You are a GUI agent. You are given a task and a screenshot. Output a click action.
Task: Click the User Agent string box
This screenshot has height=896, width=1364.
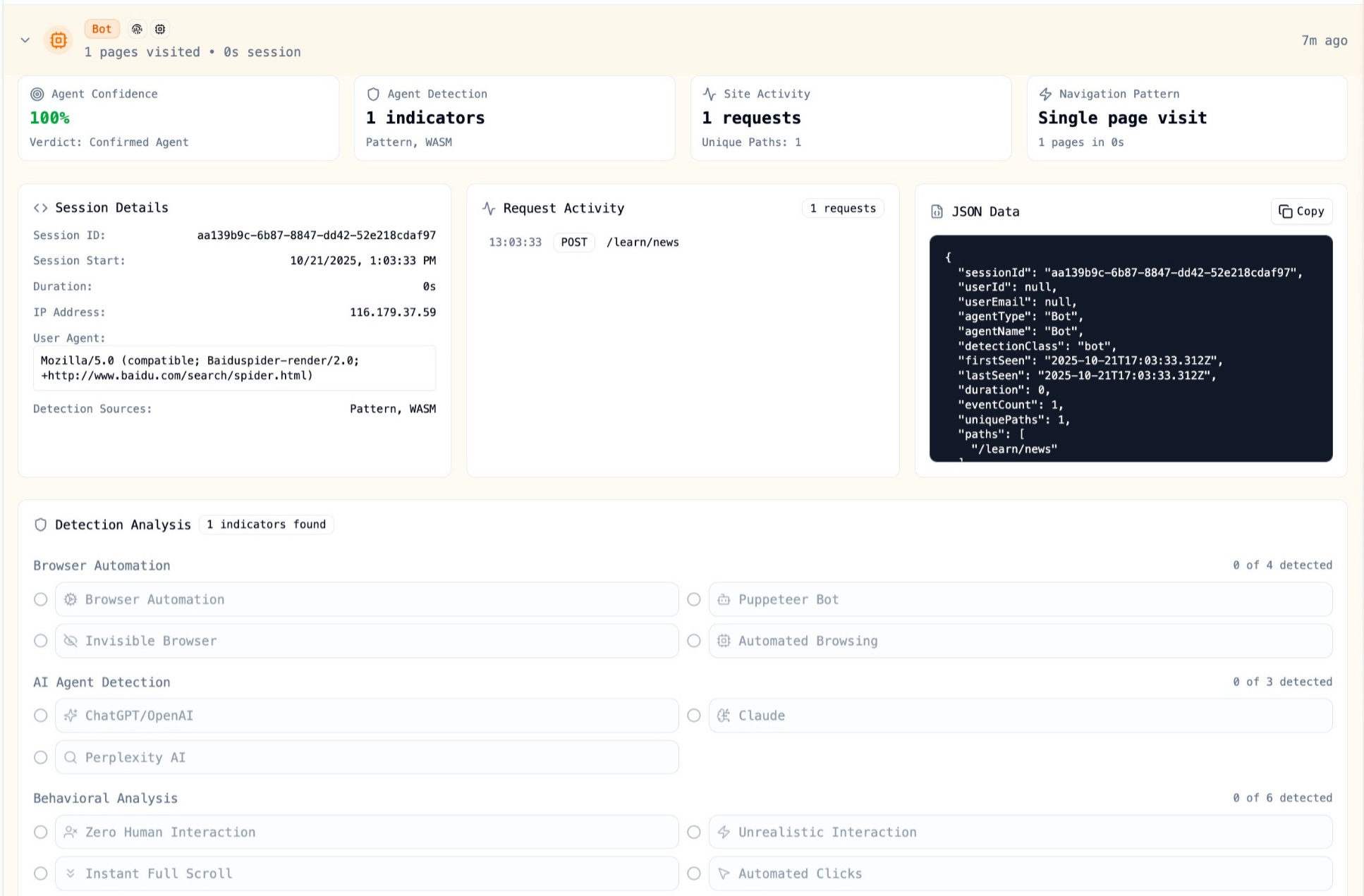pyautogui.click(x=234, y=368)
